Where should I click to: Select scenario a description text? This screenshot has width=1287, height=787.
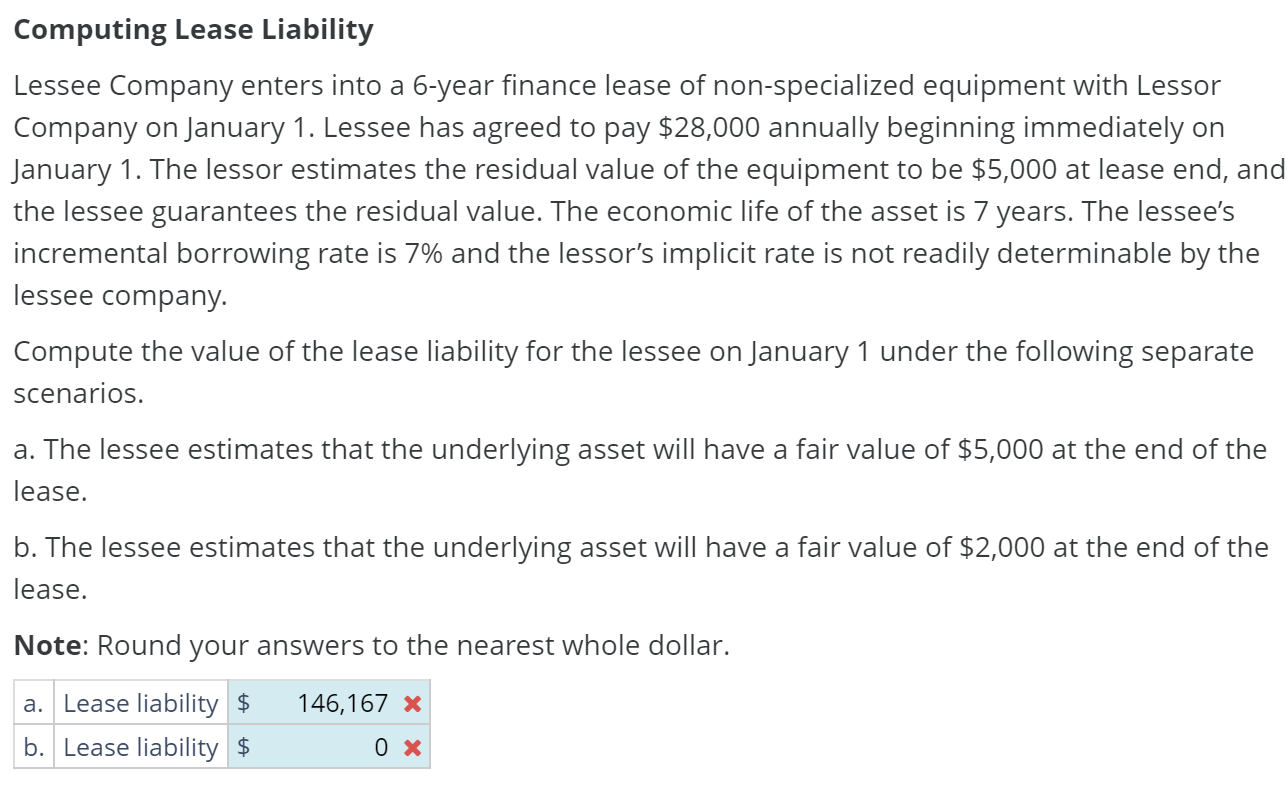pyautogui.click(x=640, y=449)
